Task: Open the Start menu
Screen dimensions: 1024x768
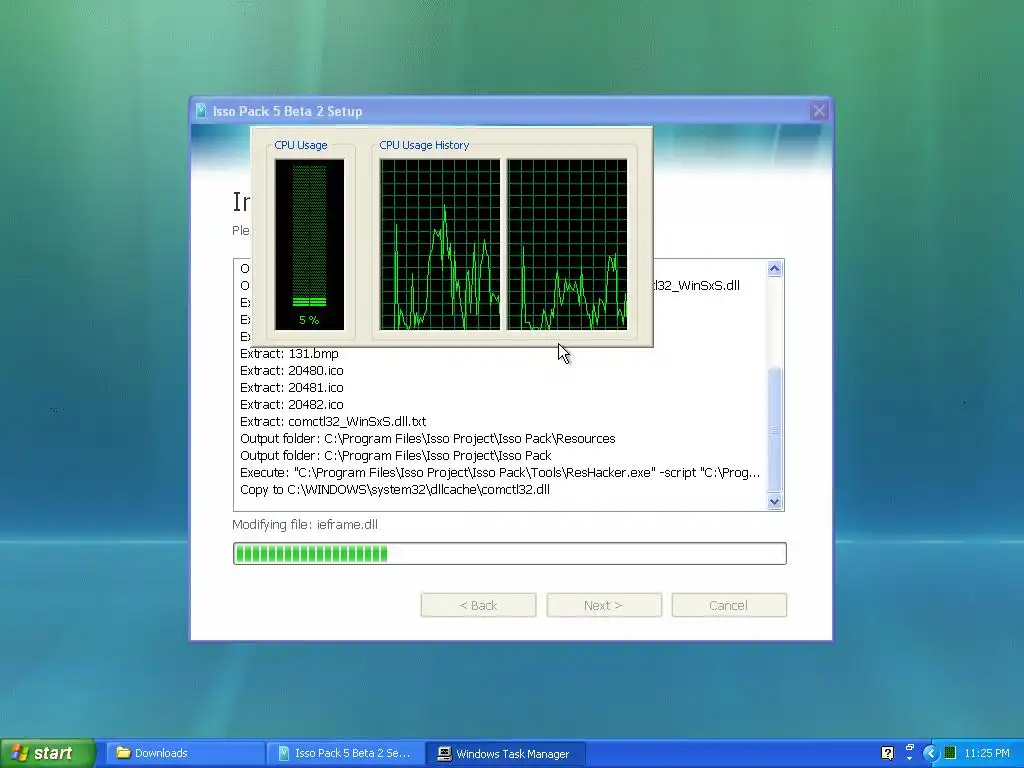Action: pyautogui.click(x=47, y=753)
